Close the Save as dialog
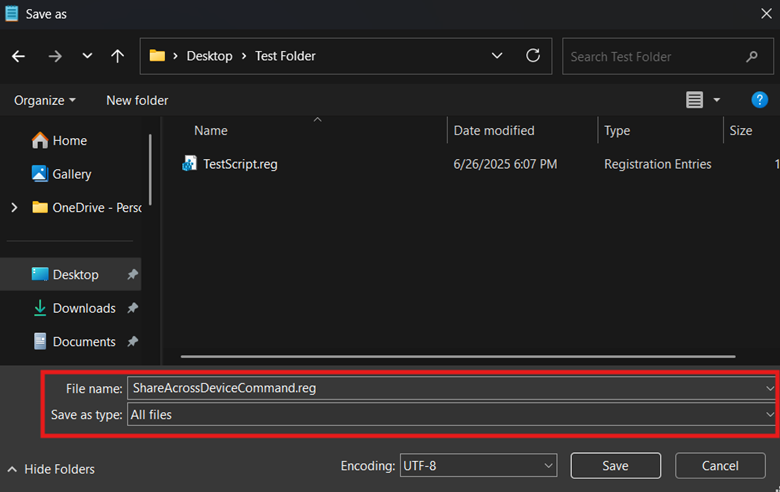The image size is (780, 492). tap(766, 13)
